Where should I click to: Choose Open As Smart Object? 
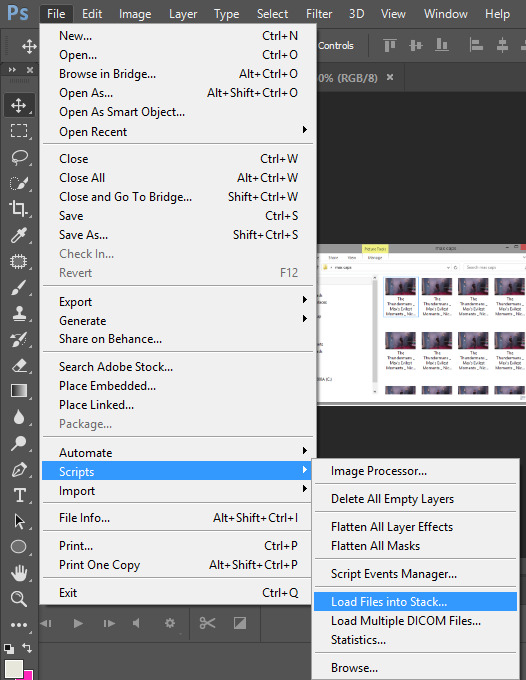[x=178, y=112]
